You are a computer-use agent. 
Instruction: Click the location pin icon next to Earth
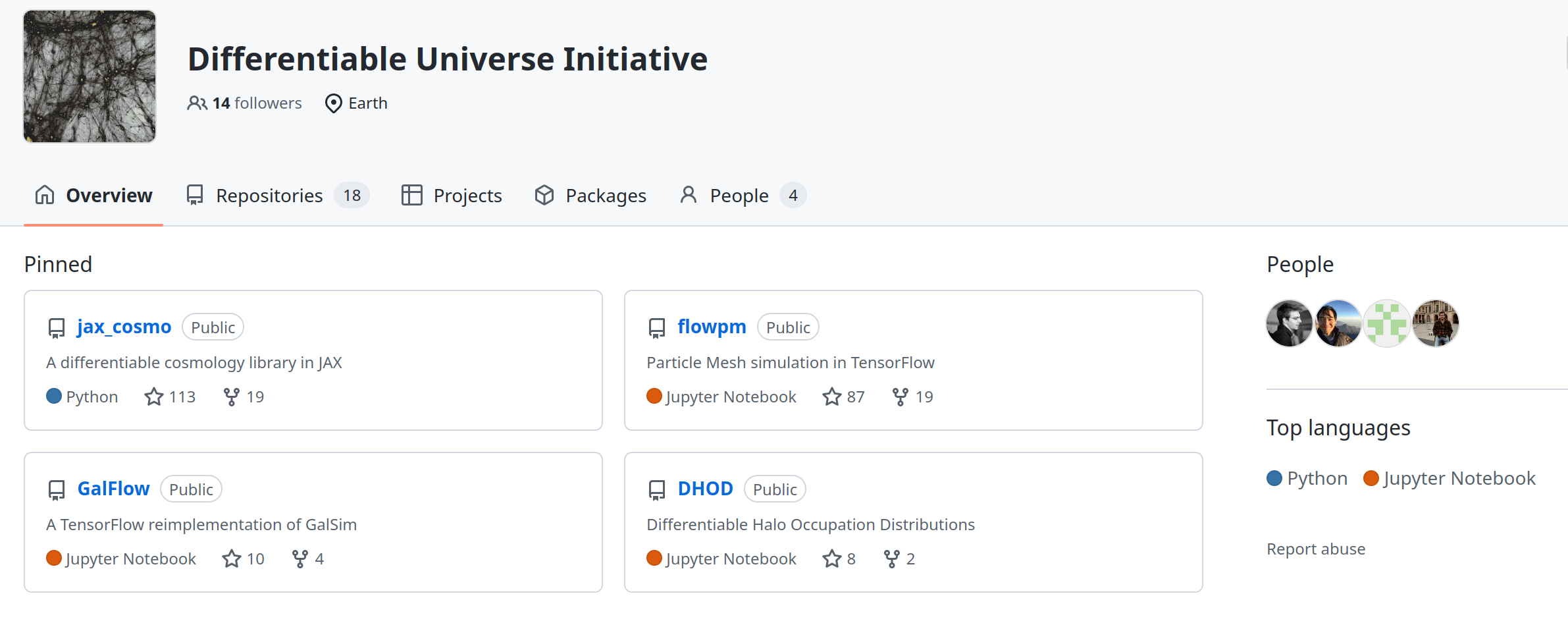click(x=334, y=103)
